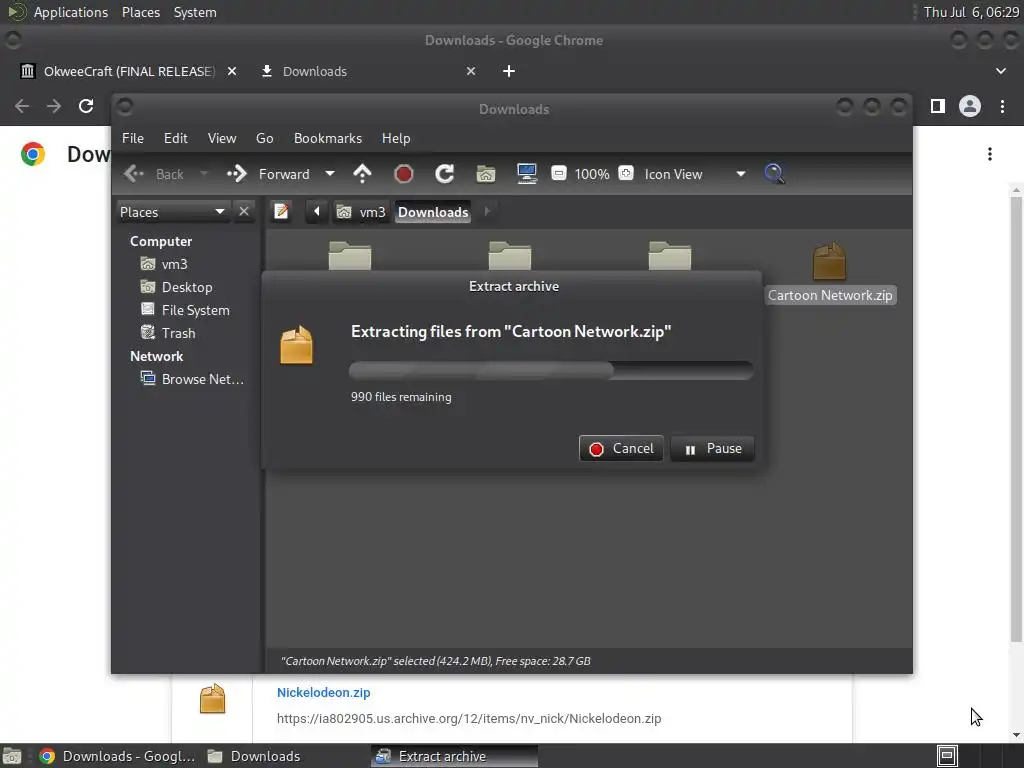This screenshot has height=768, width=1024.
Task: Click the clock showing Thu Jul 6
Action: pyautogui.click(x=970, y=12)
